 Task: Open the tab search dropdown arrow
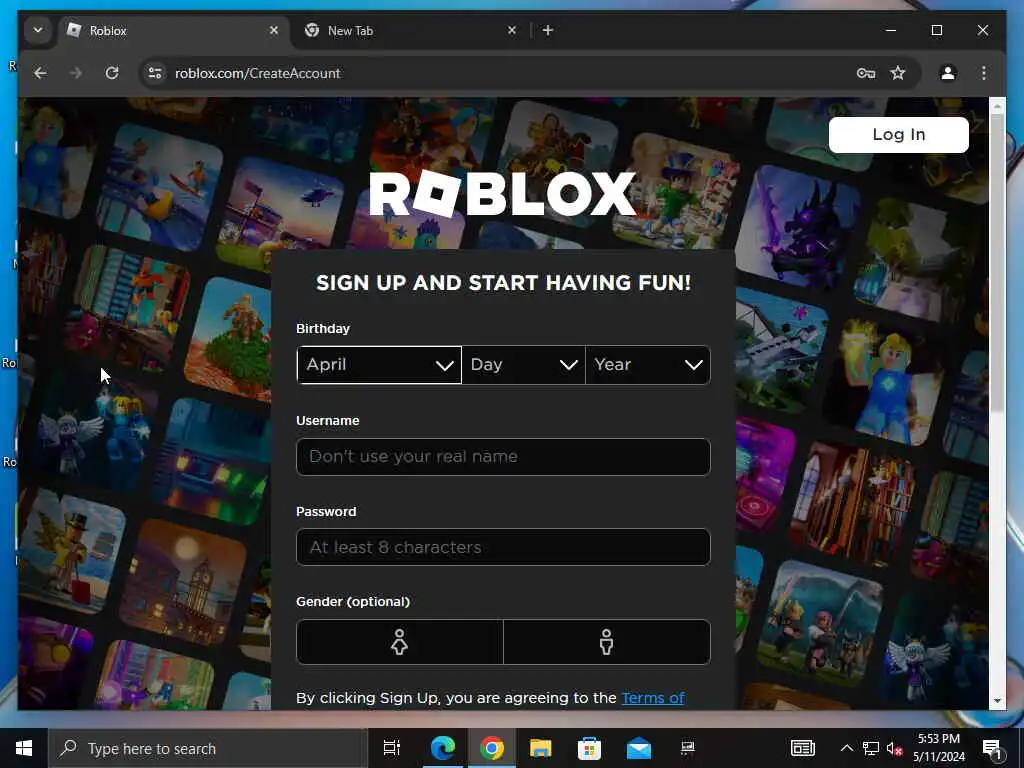[x=38, y=31]
